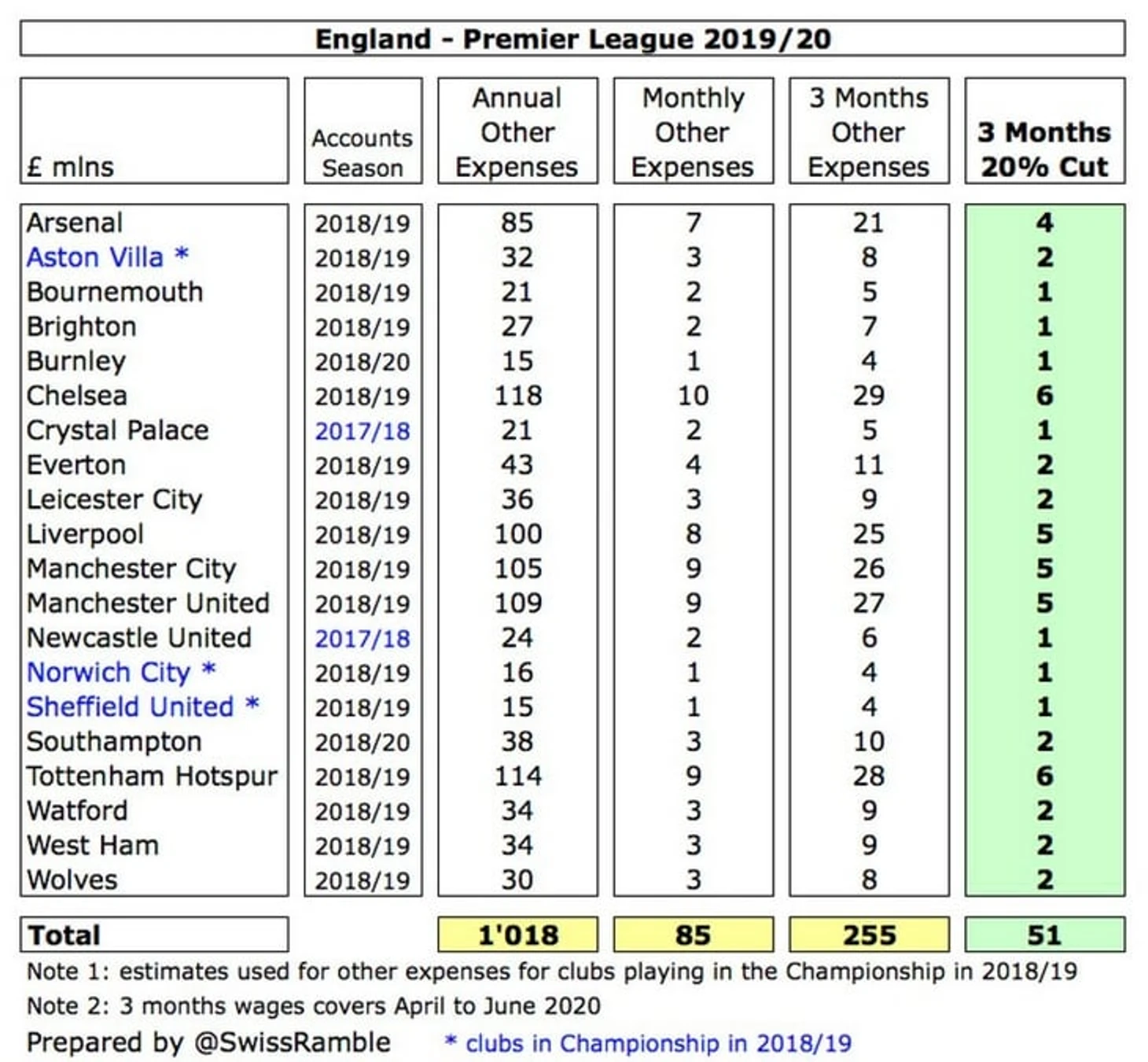Viewport: 1148px width, 1062px height.
Task: Select the total annual expenses 1'018 cell
Action: click(517, 935)
